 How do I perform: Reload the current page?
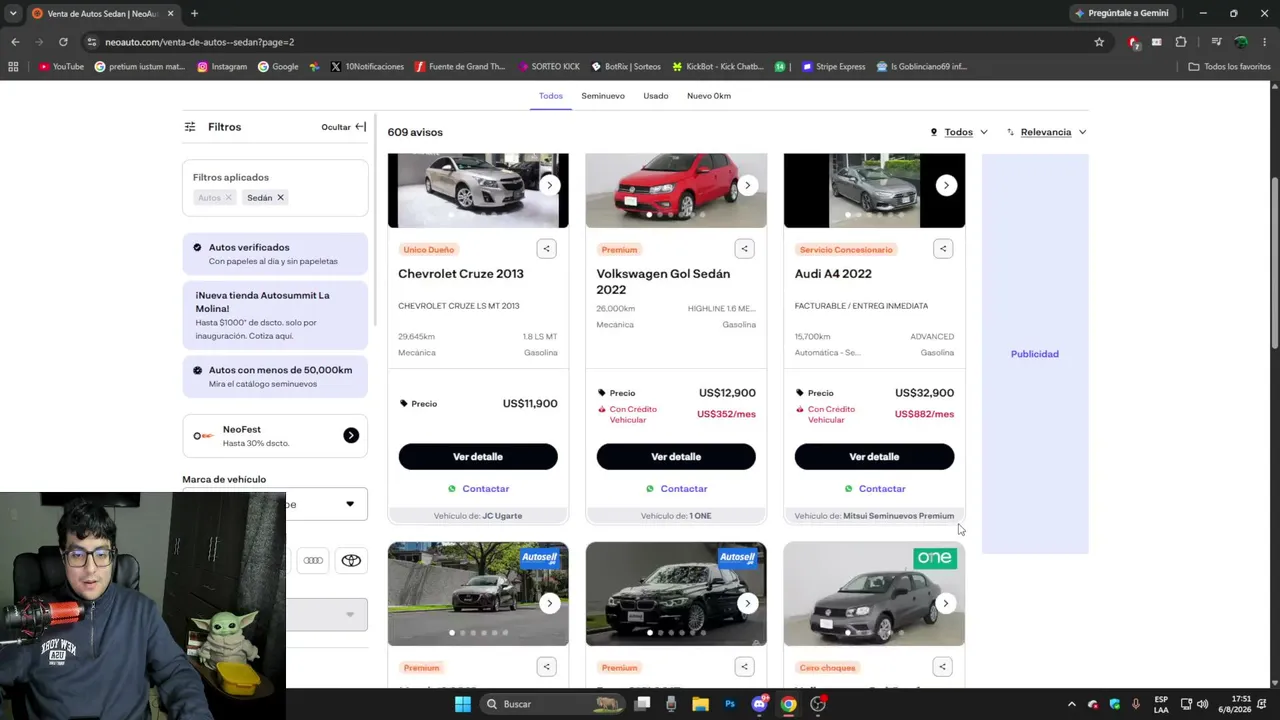tap(63, 42)
